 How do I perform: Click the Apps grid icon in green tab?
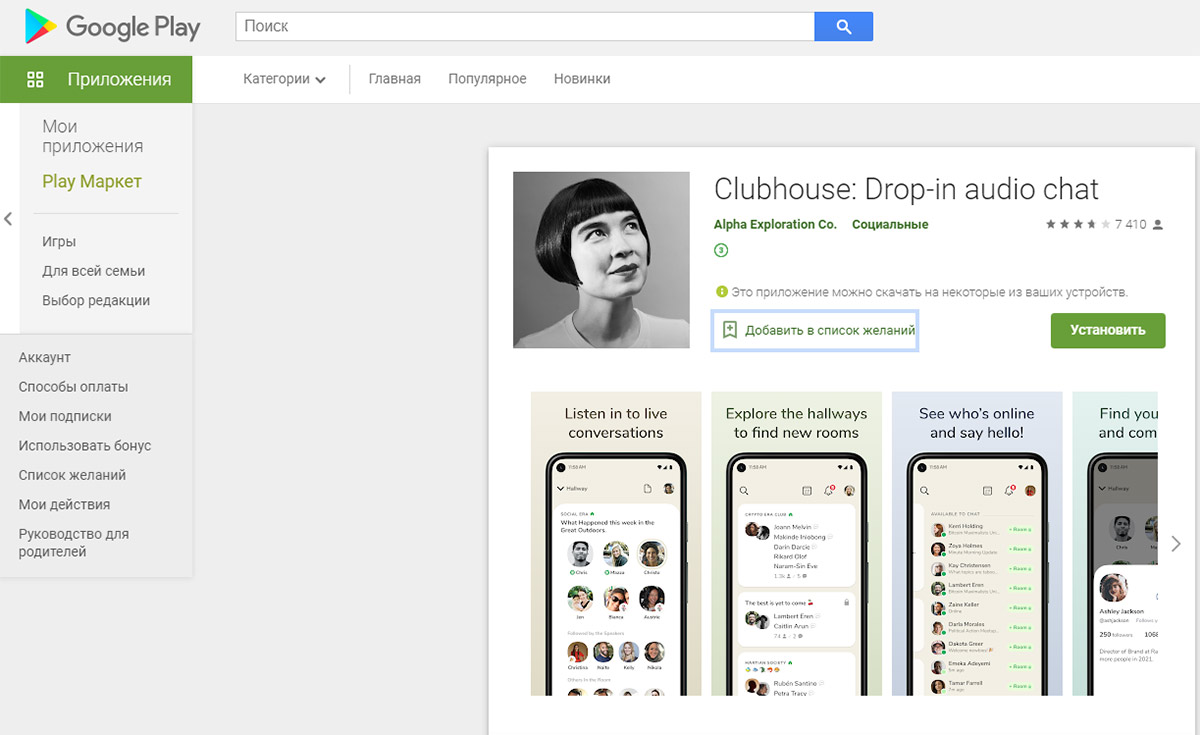tap(35, 79)
